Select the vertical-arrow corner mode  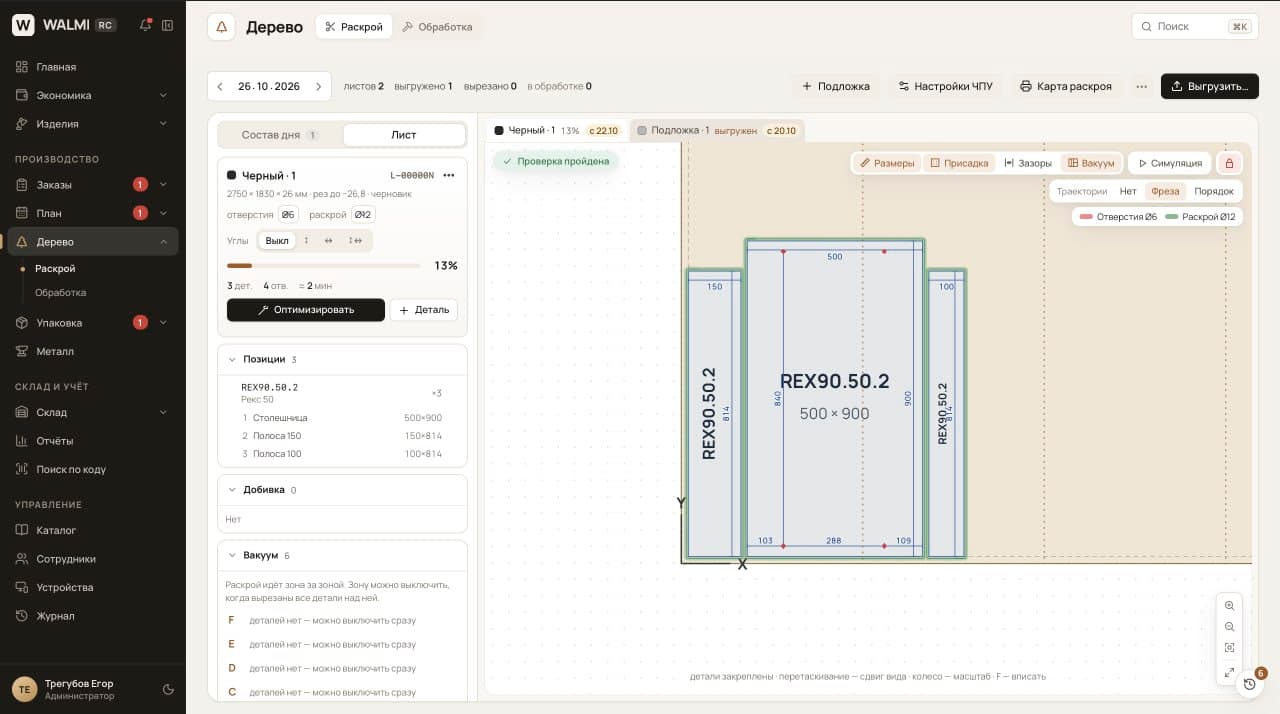[306, 241]
